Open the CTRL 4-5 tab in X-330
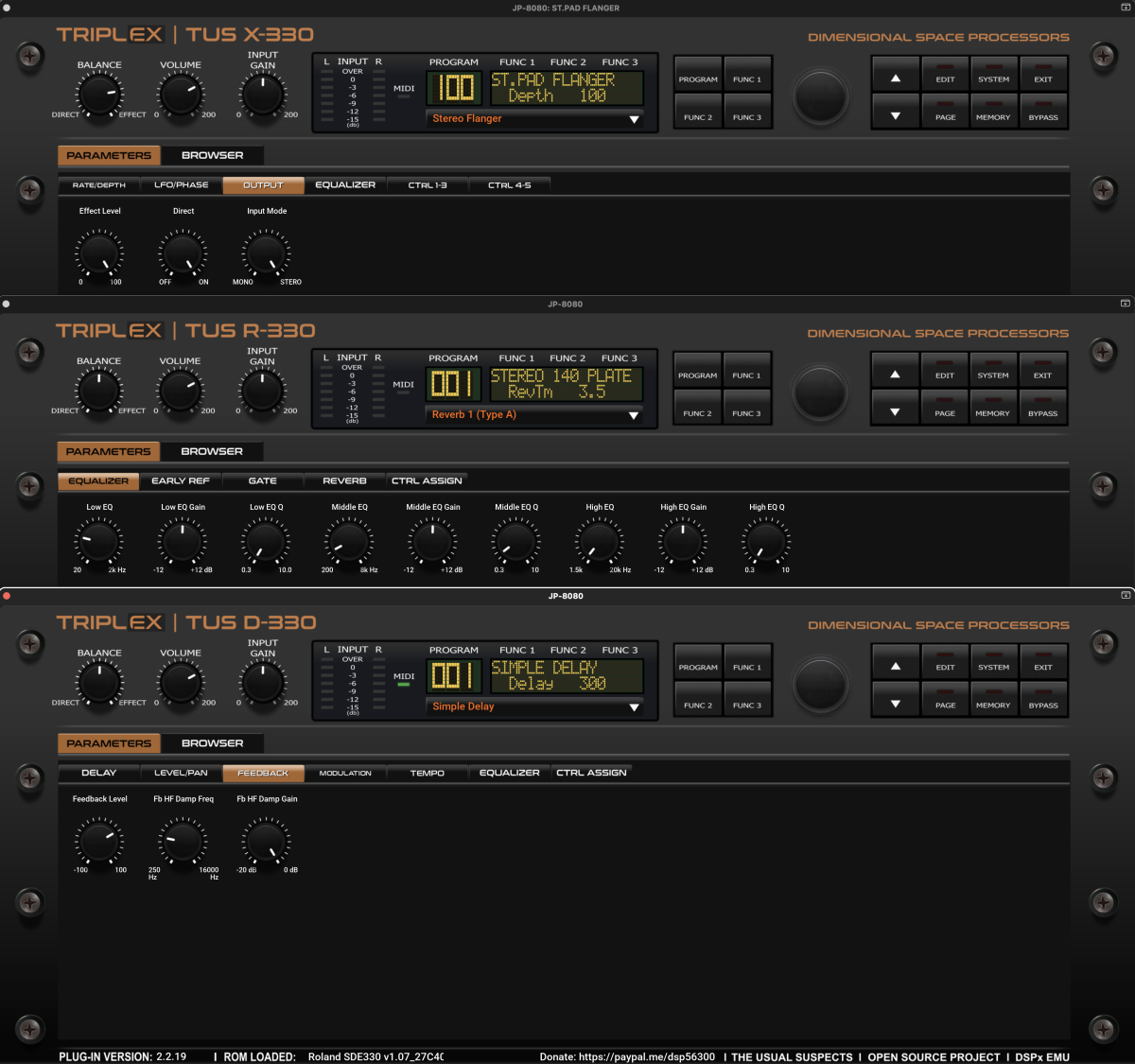 [x=510, y=185]
